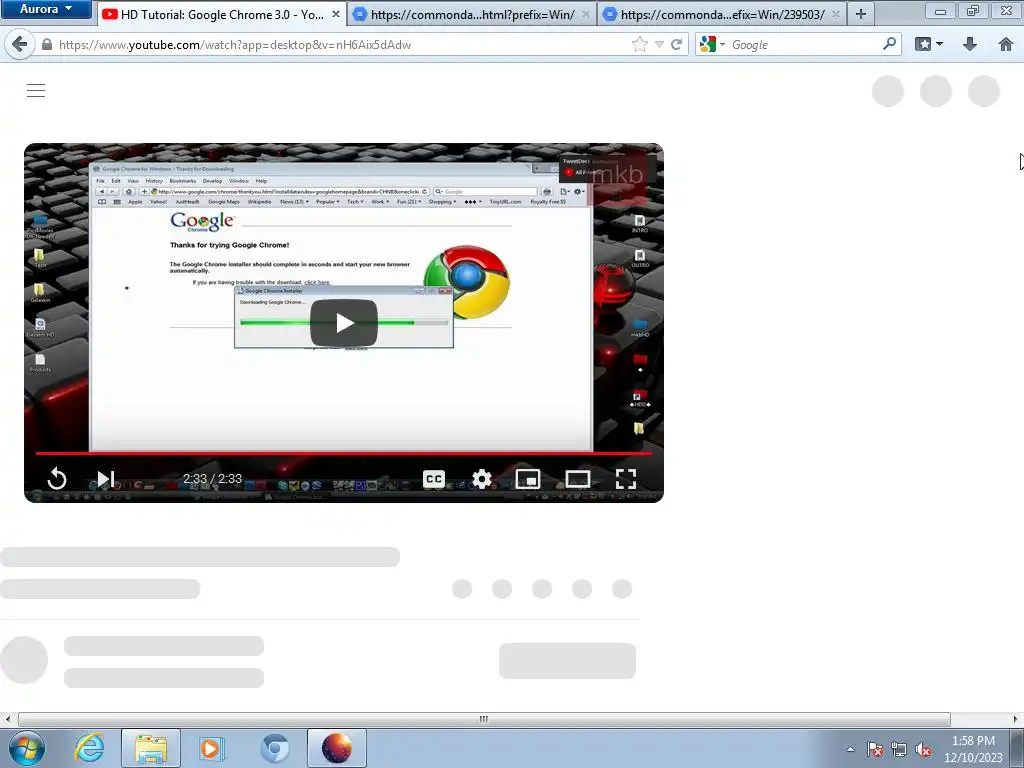Close the HD Tutorial YouTube tab

(x=336, y=14)
